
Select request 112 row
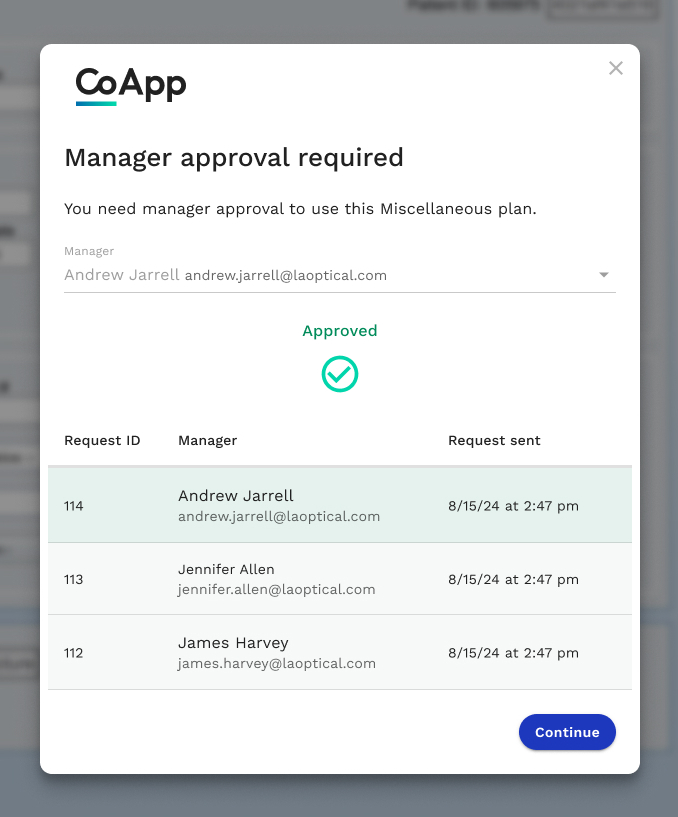click(340, 652)
